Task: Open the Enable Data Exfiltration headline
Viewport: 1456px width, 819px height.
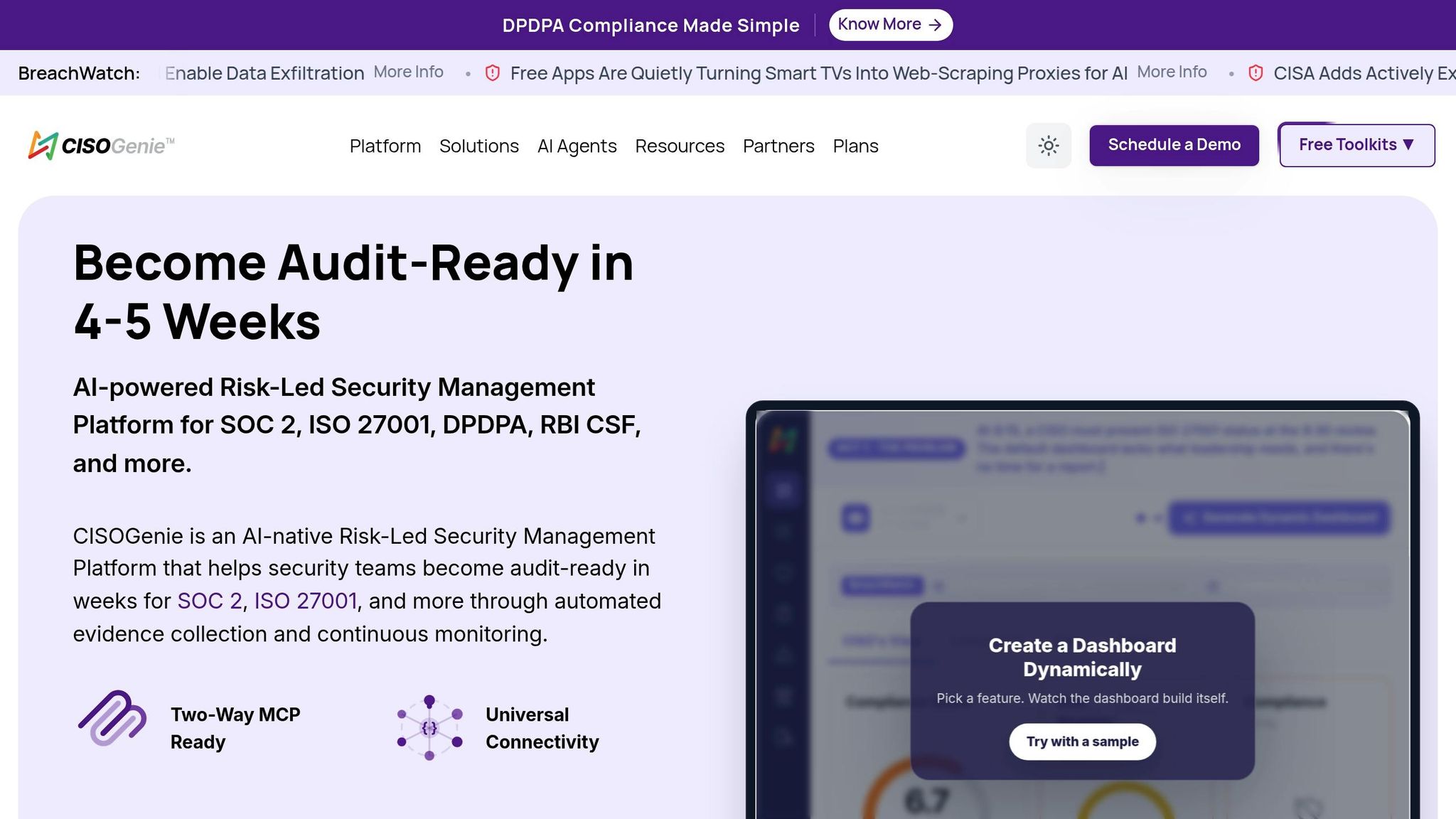Action: (x=264, y=73)
